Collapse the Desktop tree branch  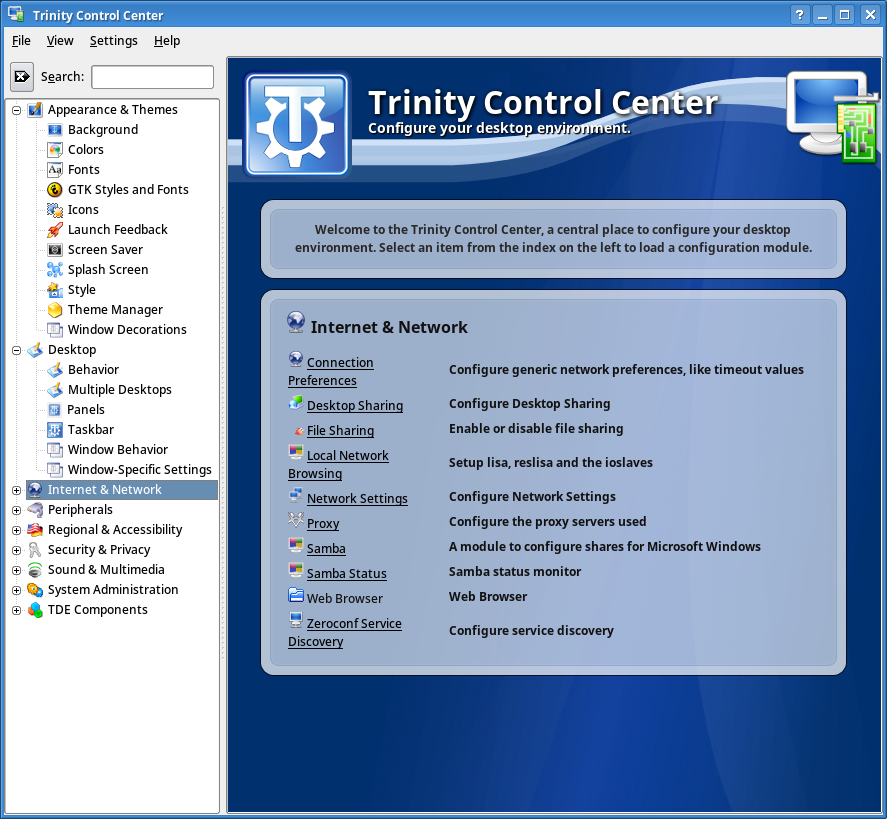click(16, 350)
